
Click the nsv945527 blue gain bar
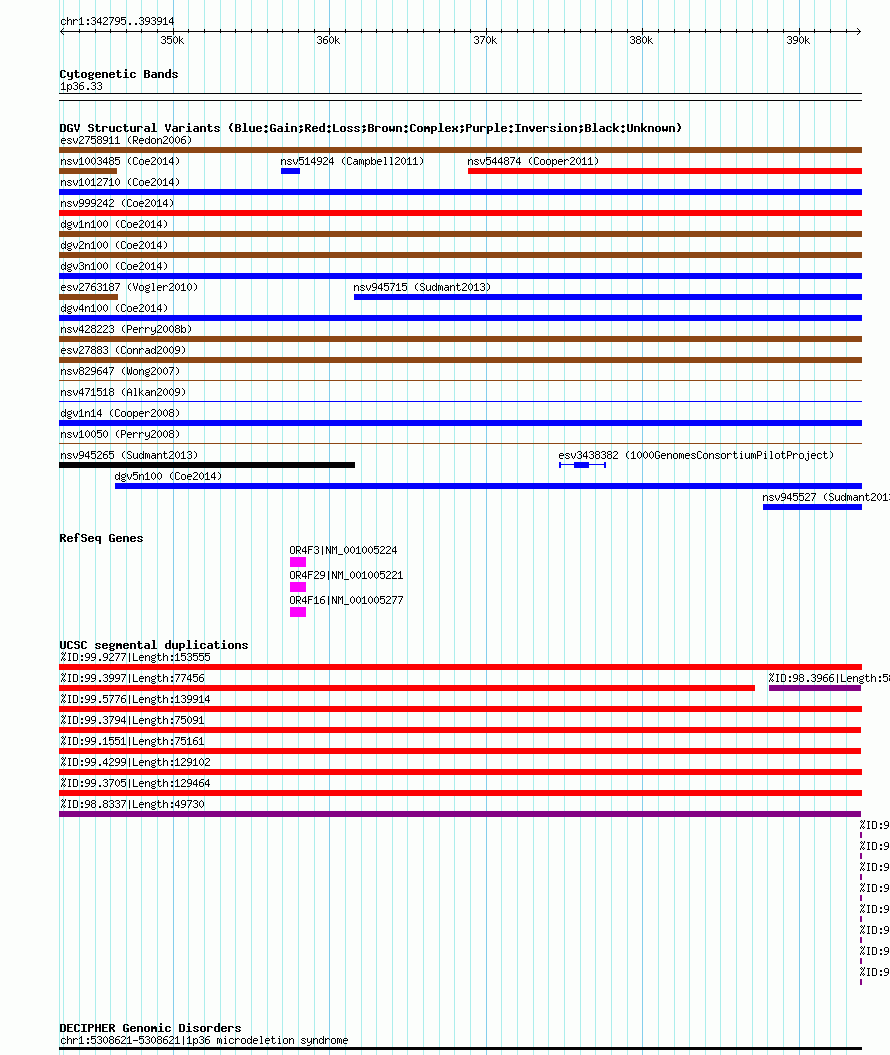[812, 507]
